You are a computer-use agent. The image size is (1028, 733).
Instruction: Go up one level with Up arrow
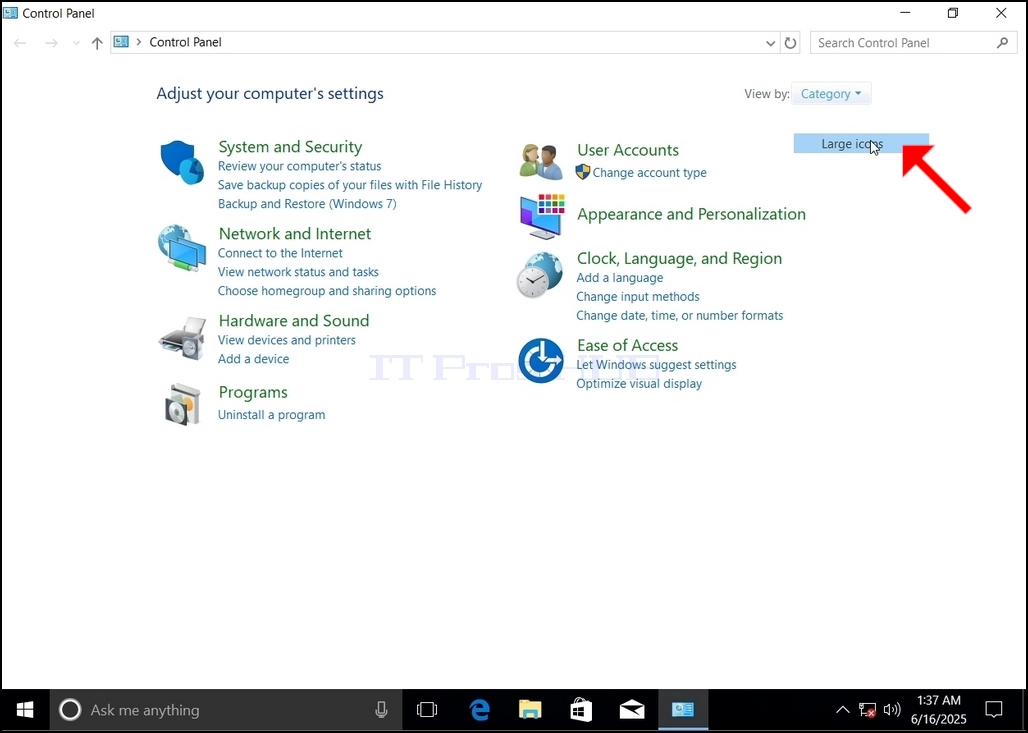(x=97, y=43)
